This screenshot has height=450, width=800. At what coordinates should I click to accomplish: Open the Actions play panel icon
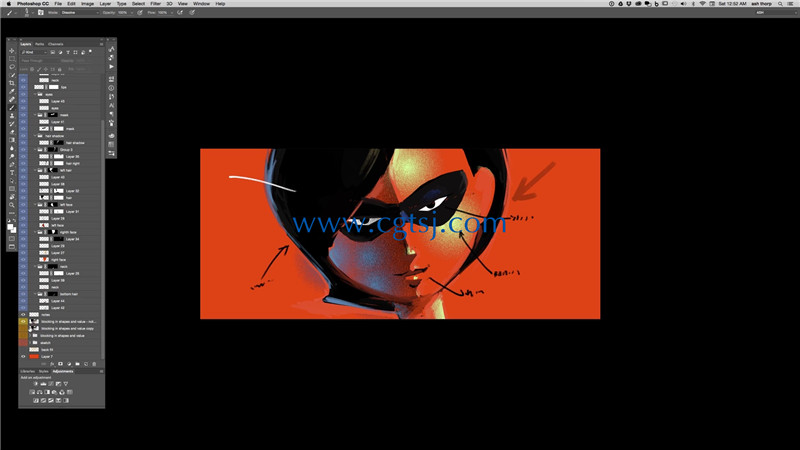coord(111,67)
